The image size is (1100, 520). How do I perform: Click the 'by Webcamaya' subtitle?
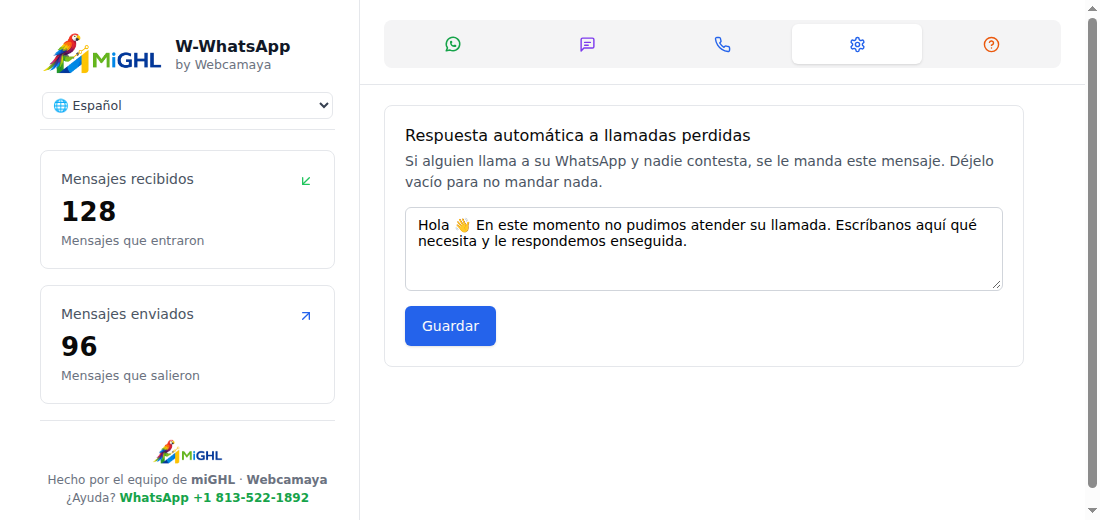pos(223,65)
